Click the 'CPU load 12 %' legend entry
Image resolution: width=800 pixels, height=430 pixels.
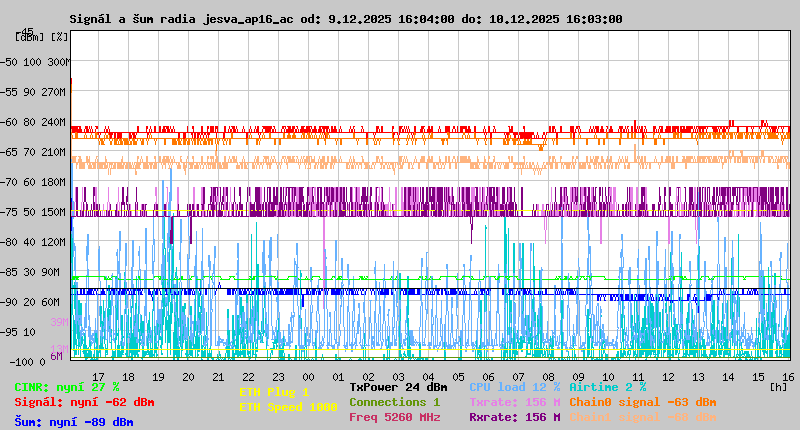[515, 386]
